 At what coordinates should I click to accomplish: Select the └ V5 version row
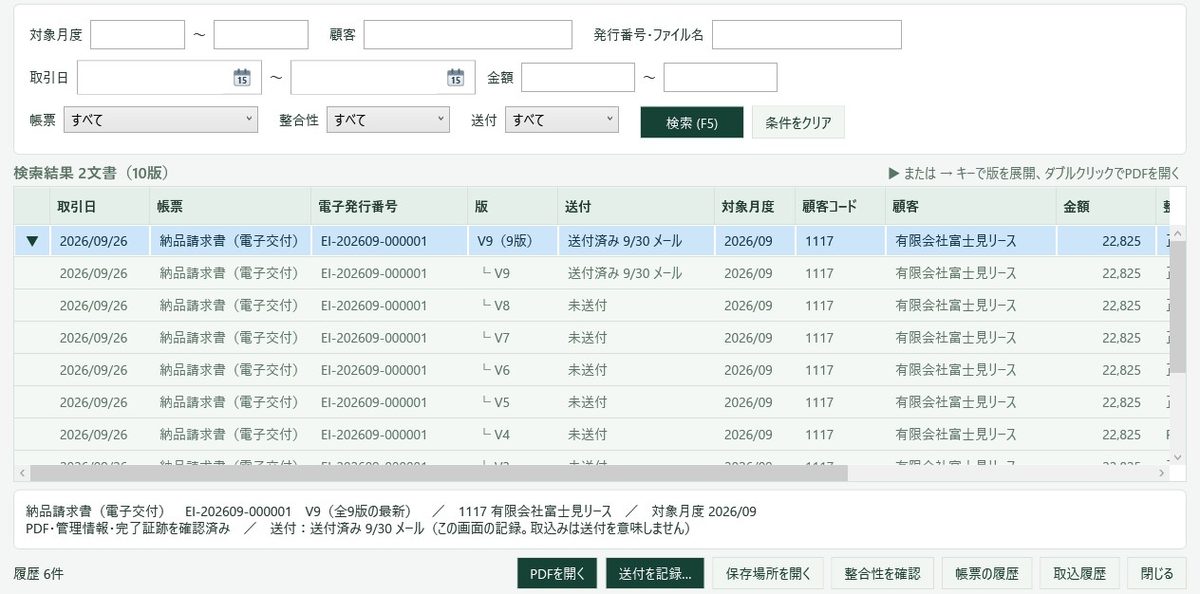click(592, 403)
